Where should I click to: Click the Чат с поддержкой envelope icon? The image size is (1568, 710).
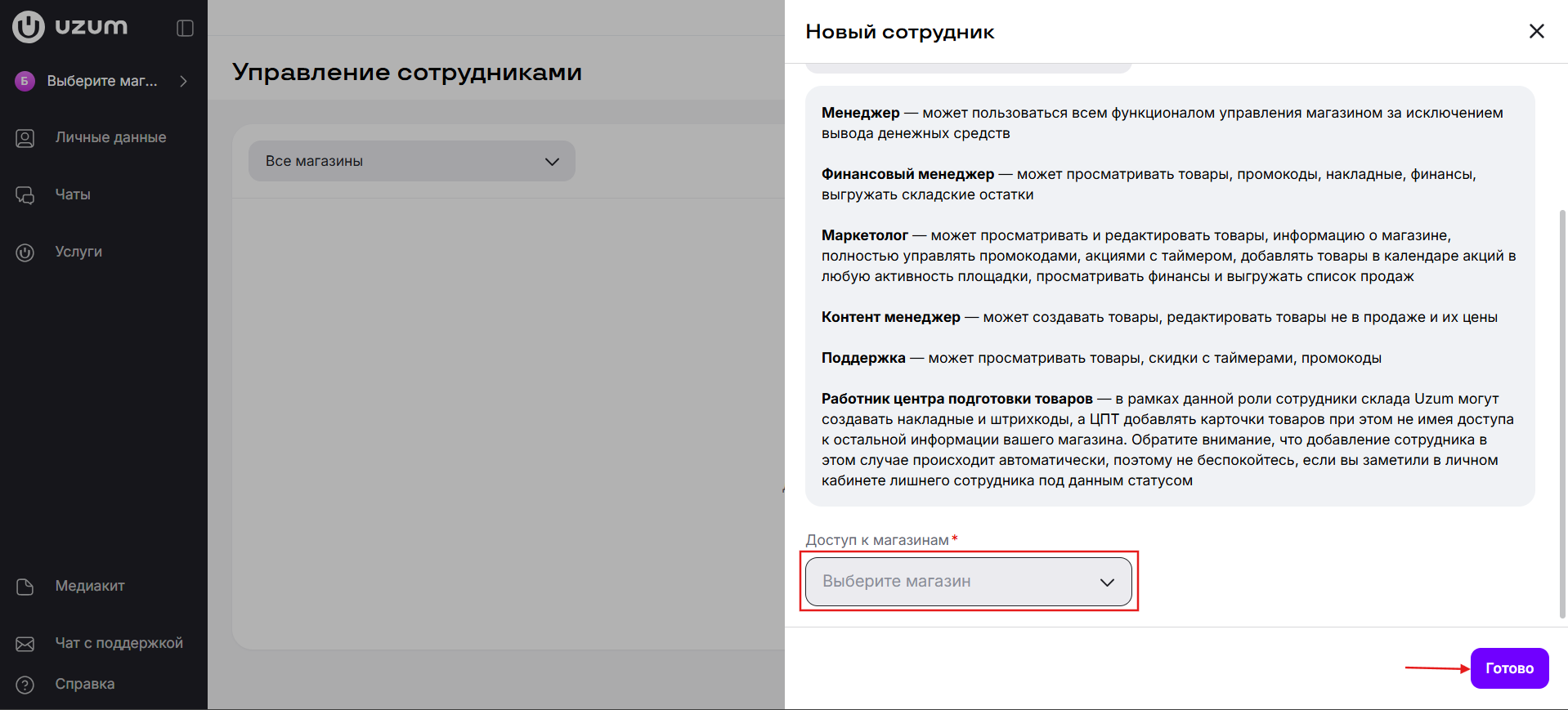tap(25, 644)
